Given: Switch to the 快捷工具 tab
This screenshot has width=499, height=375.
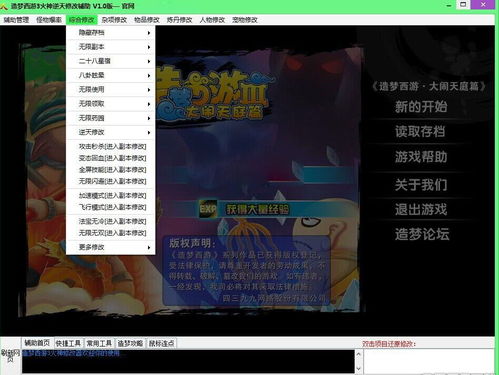Looking at the screenshot, I should [x=68, y=343].
